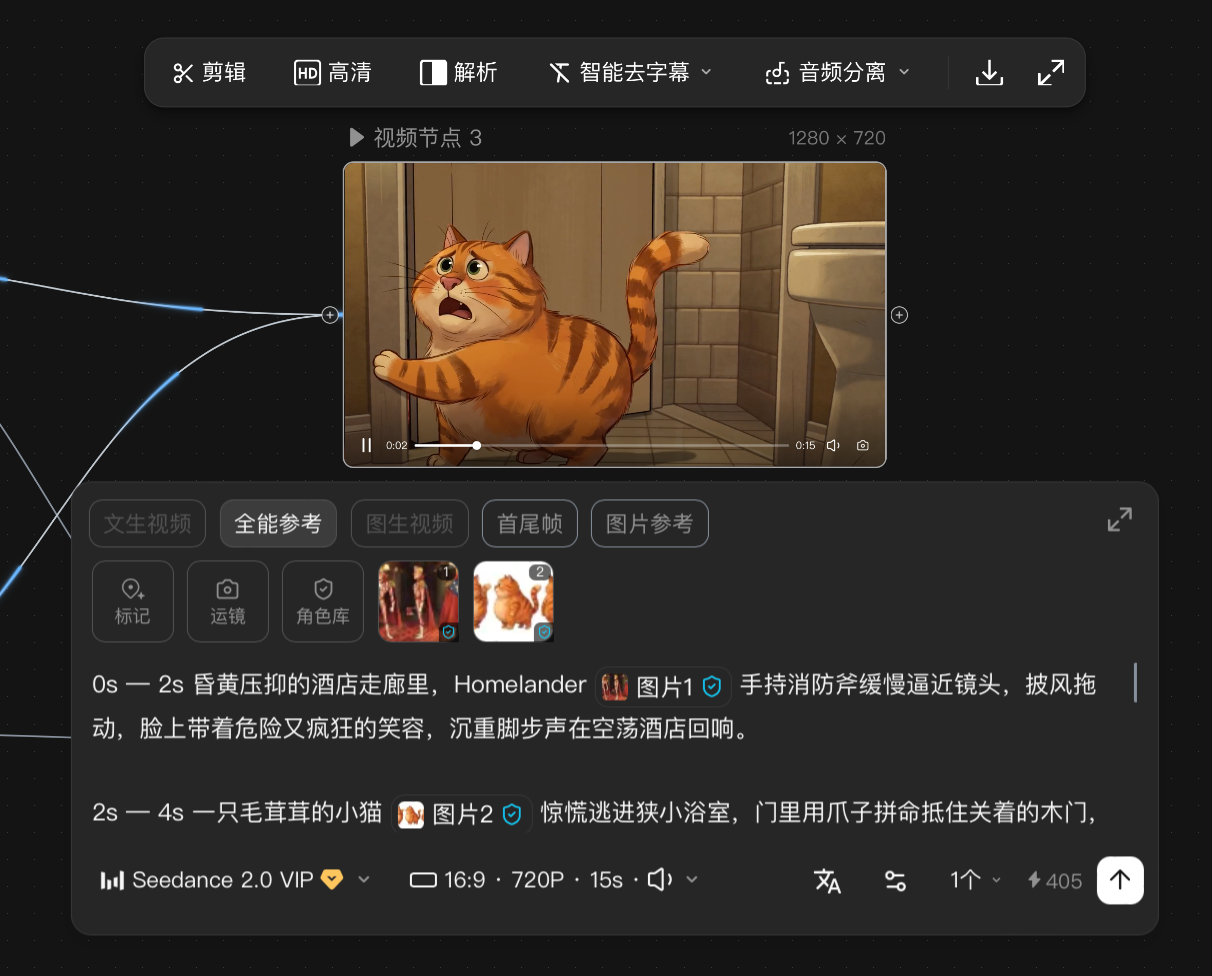Open the Seedance 2.0 VIP model dropdown
This screenshot has height=976, width=1212.
click(236, 880)
